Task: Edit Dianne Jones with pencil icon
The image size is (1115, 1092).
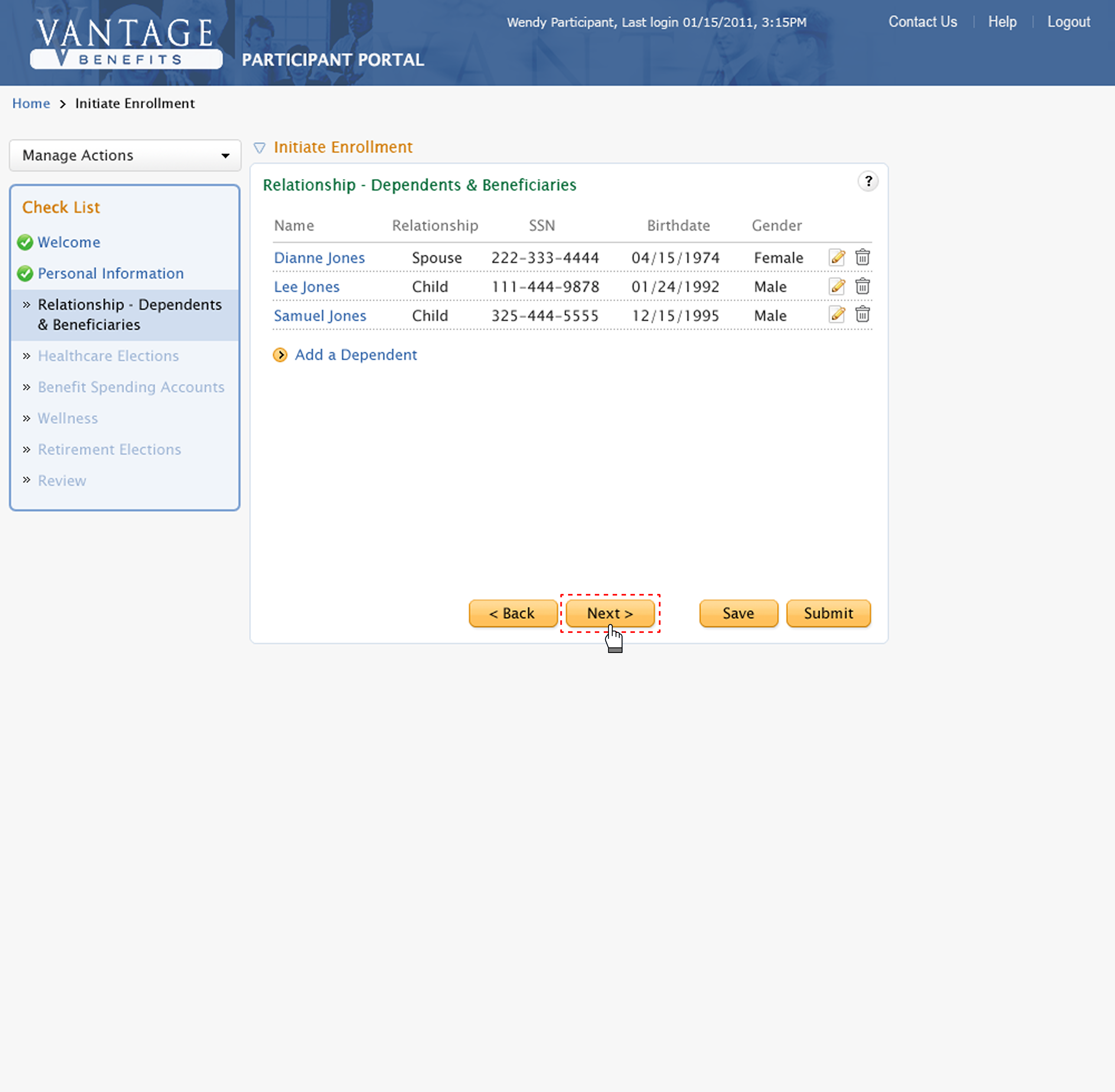Action: [837, 257]
